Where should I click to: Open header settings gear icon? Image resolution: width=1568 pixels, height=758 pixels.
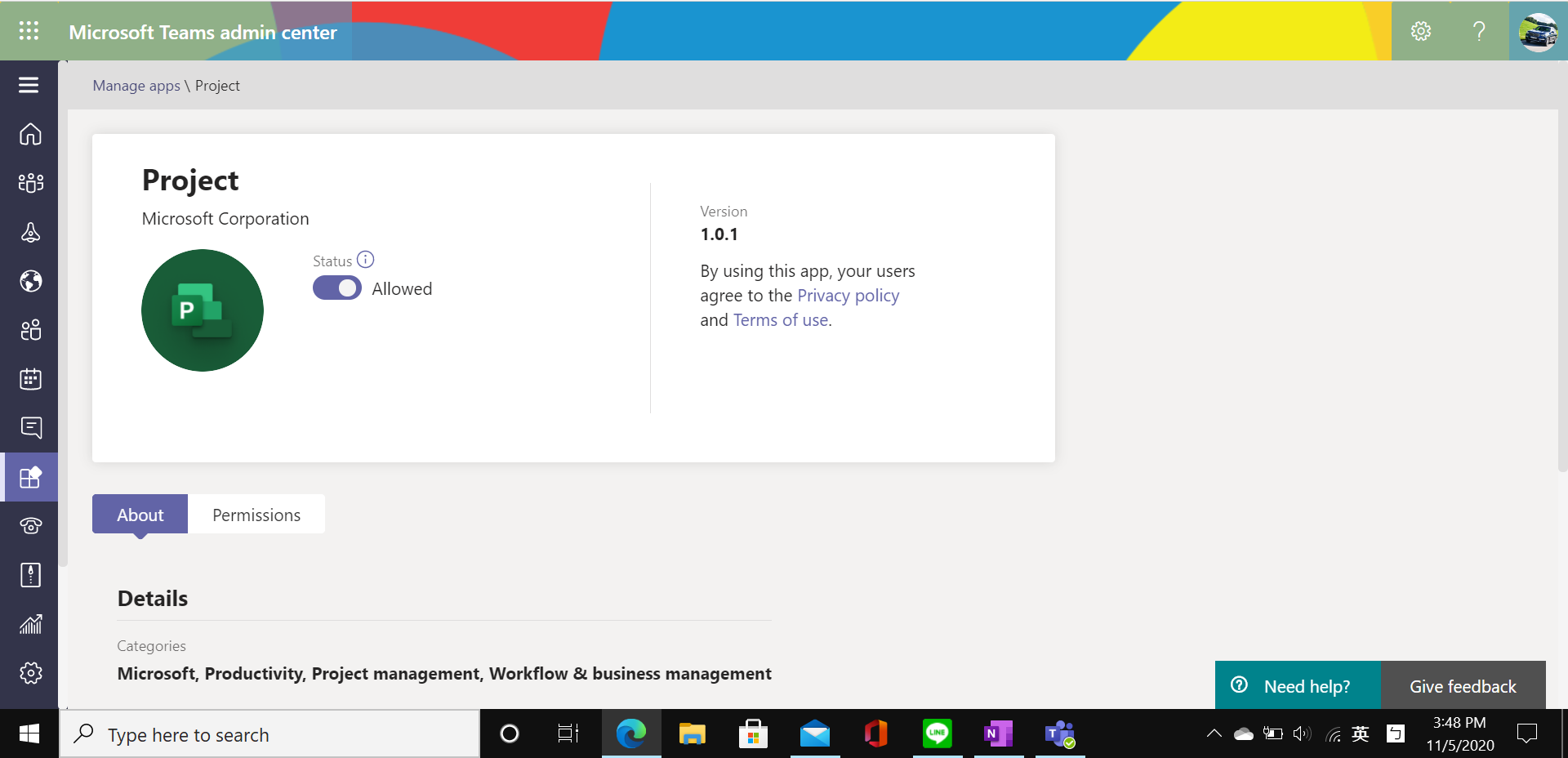1421,31
